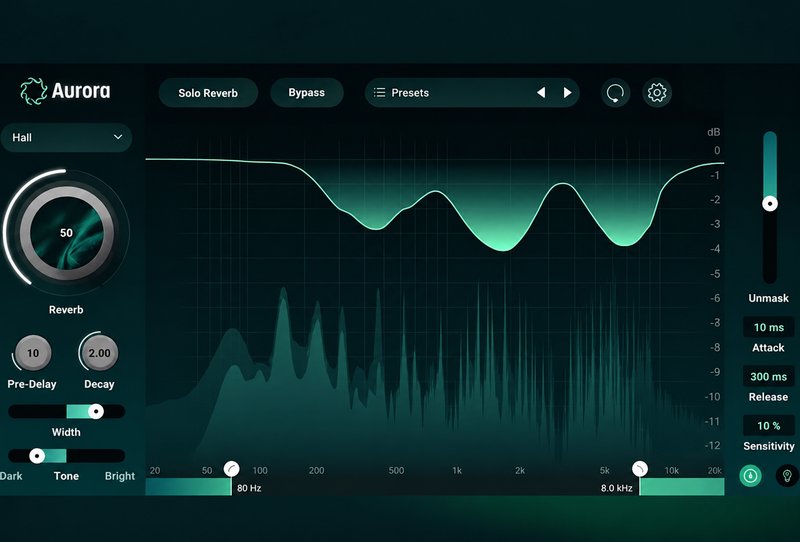Click the 10 % Sensitivity value field

[769, 425]
